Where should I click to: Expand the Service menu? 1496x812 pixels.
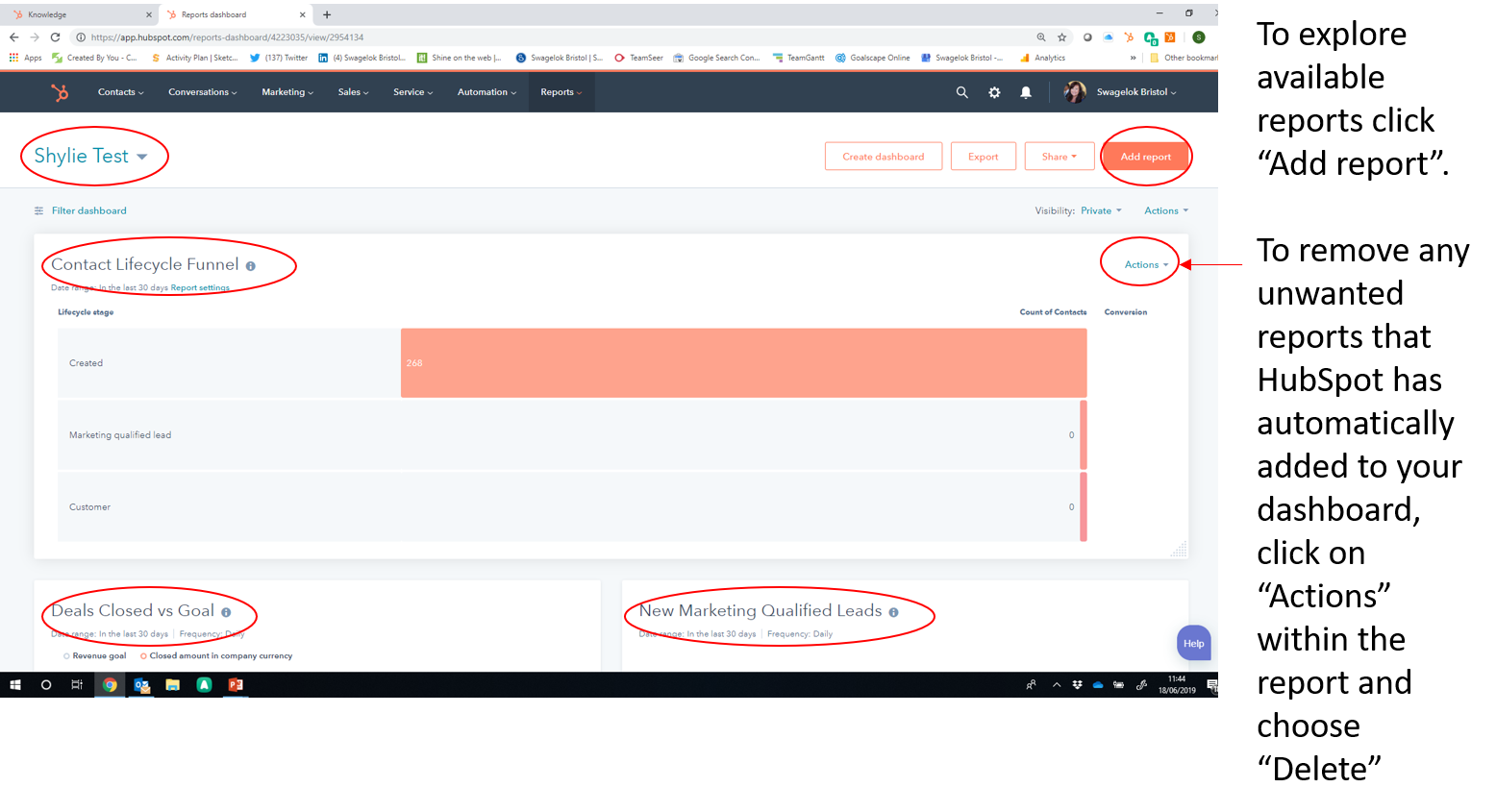pos(413,92)
